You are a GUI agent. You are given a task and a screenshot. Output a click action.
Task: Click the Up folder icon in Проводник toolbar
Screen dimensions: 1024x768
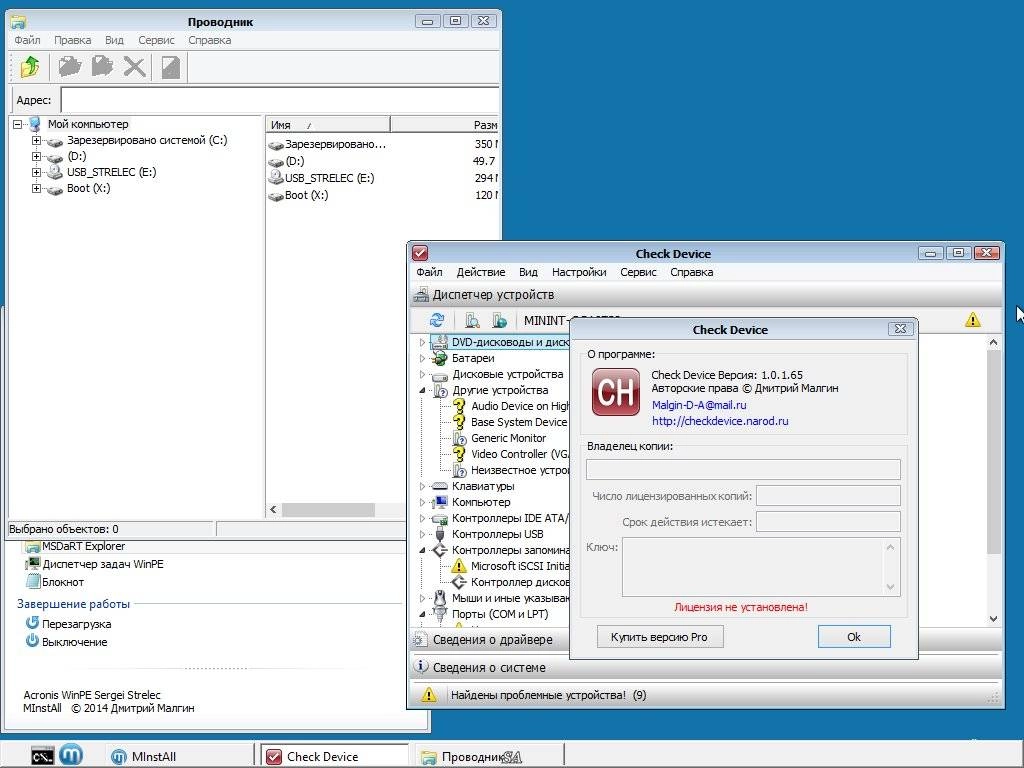30,67
